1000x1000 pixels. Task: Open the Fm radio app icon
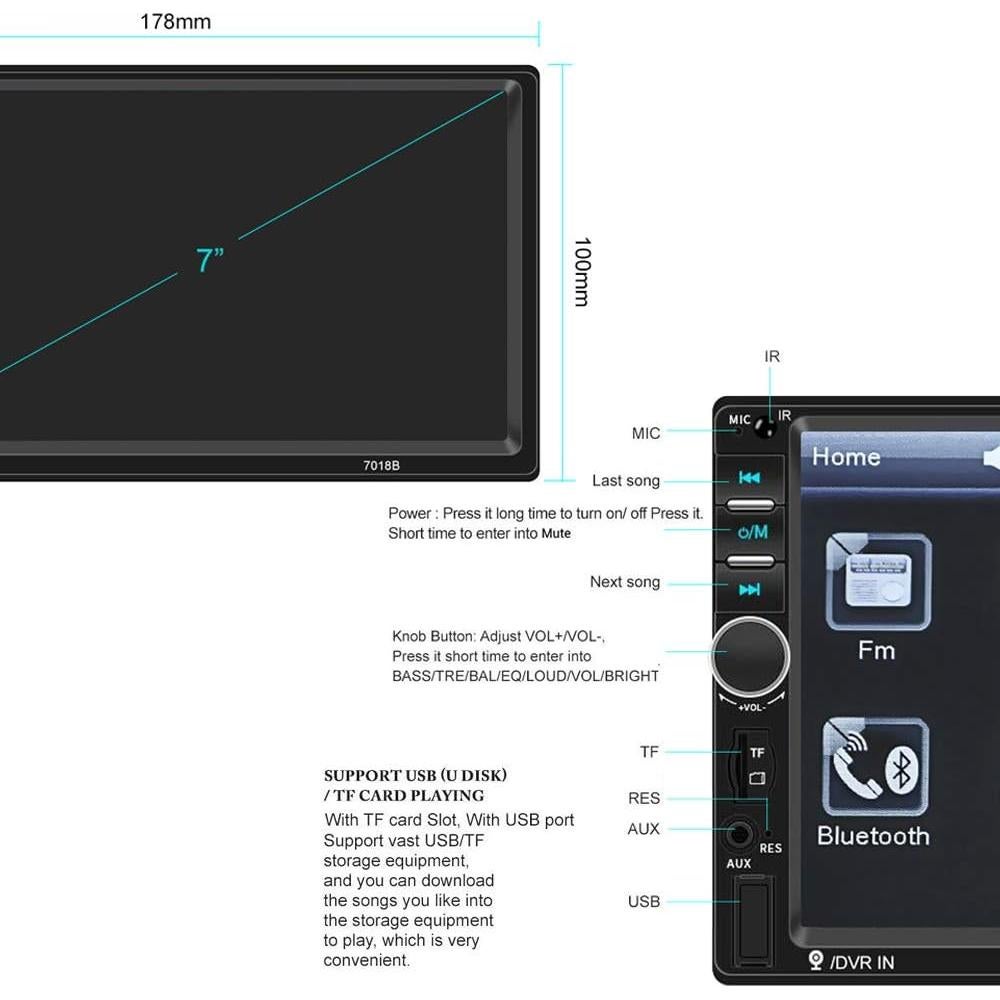(878, 583)
